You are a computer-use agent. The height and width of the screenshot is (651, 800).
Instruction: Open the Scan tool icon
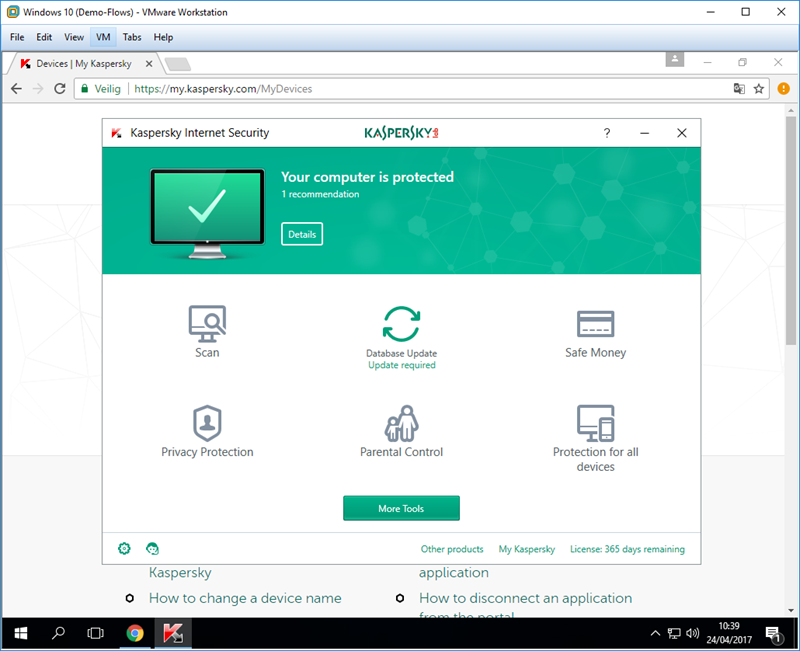pos(207,322)
